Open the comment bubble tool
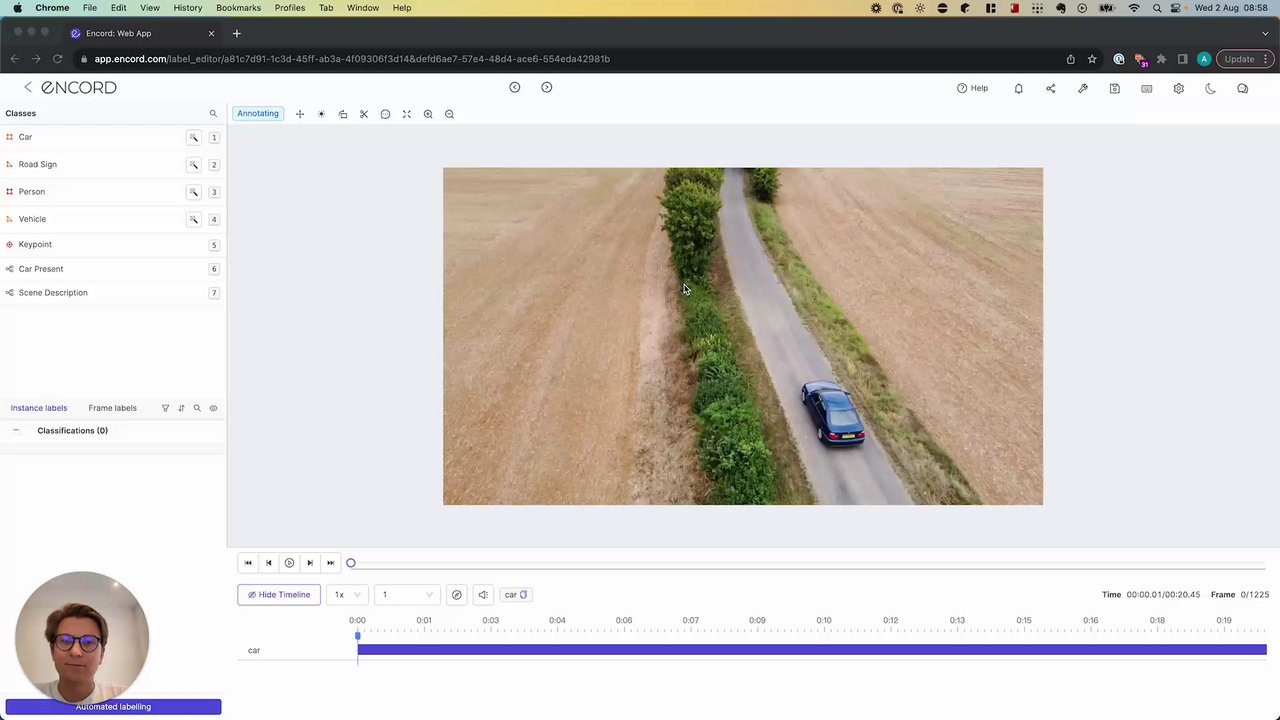The width and height of the screenshot is (1280, 720). [385, 114]
